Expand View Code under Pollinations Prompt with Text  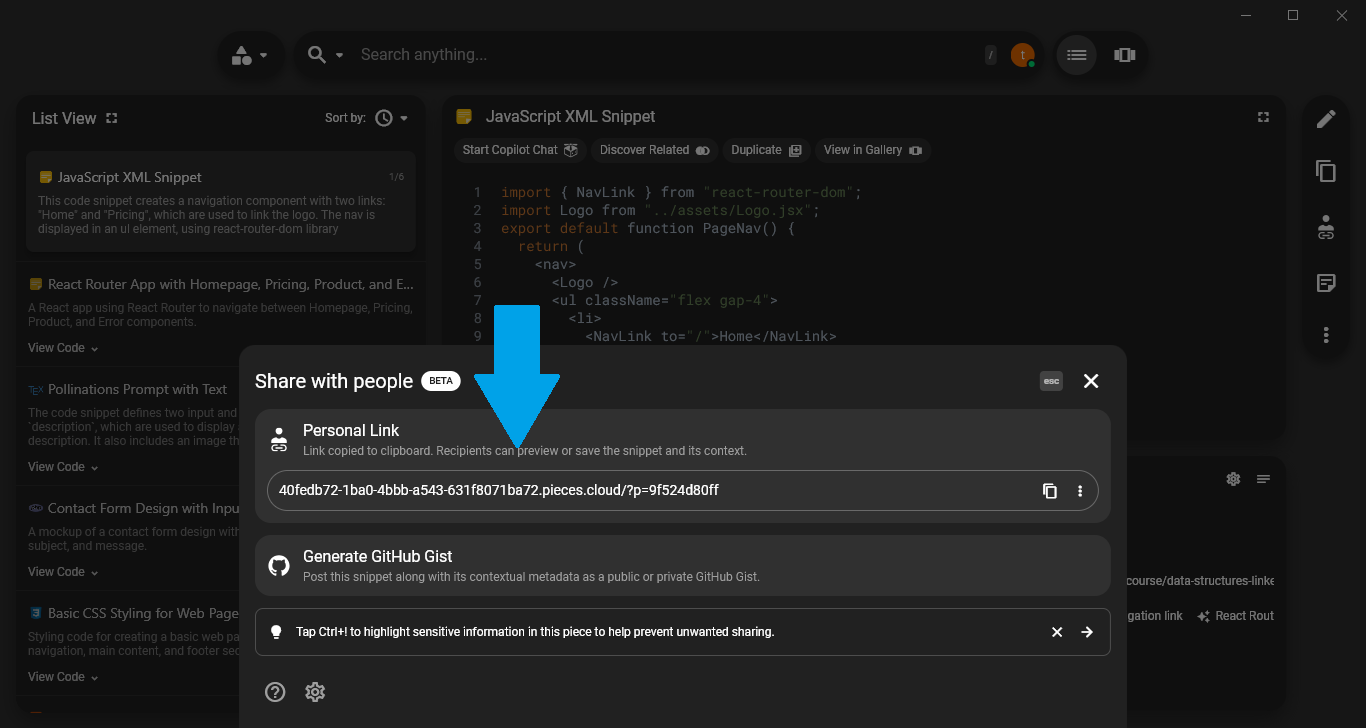(x=55, y=466)
